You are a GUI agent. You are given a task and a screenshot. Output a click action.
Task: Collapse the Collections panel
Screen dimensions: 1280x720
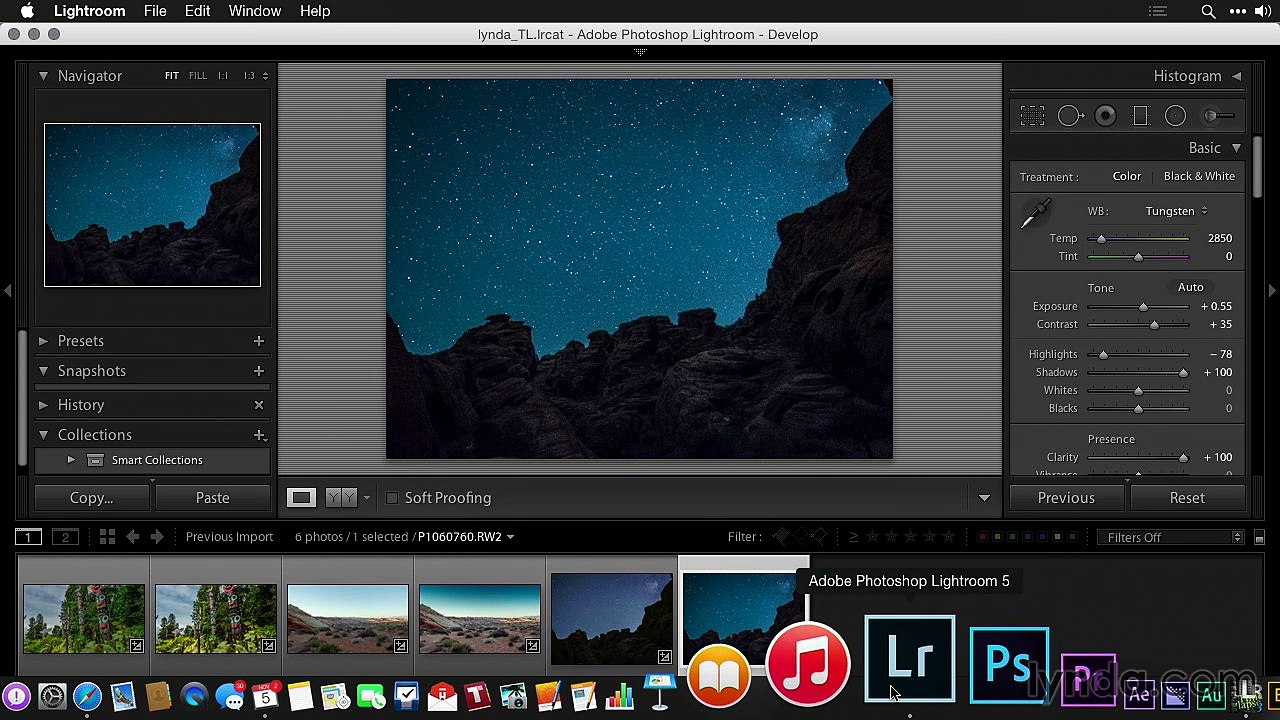click(43, 435)
